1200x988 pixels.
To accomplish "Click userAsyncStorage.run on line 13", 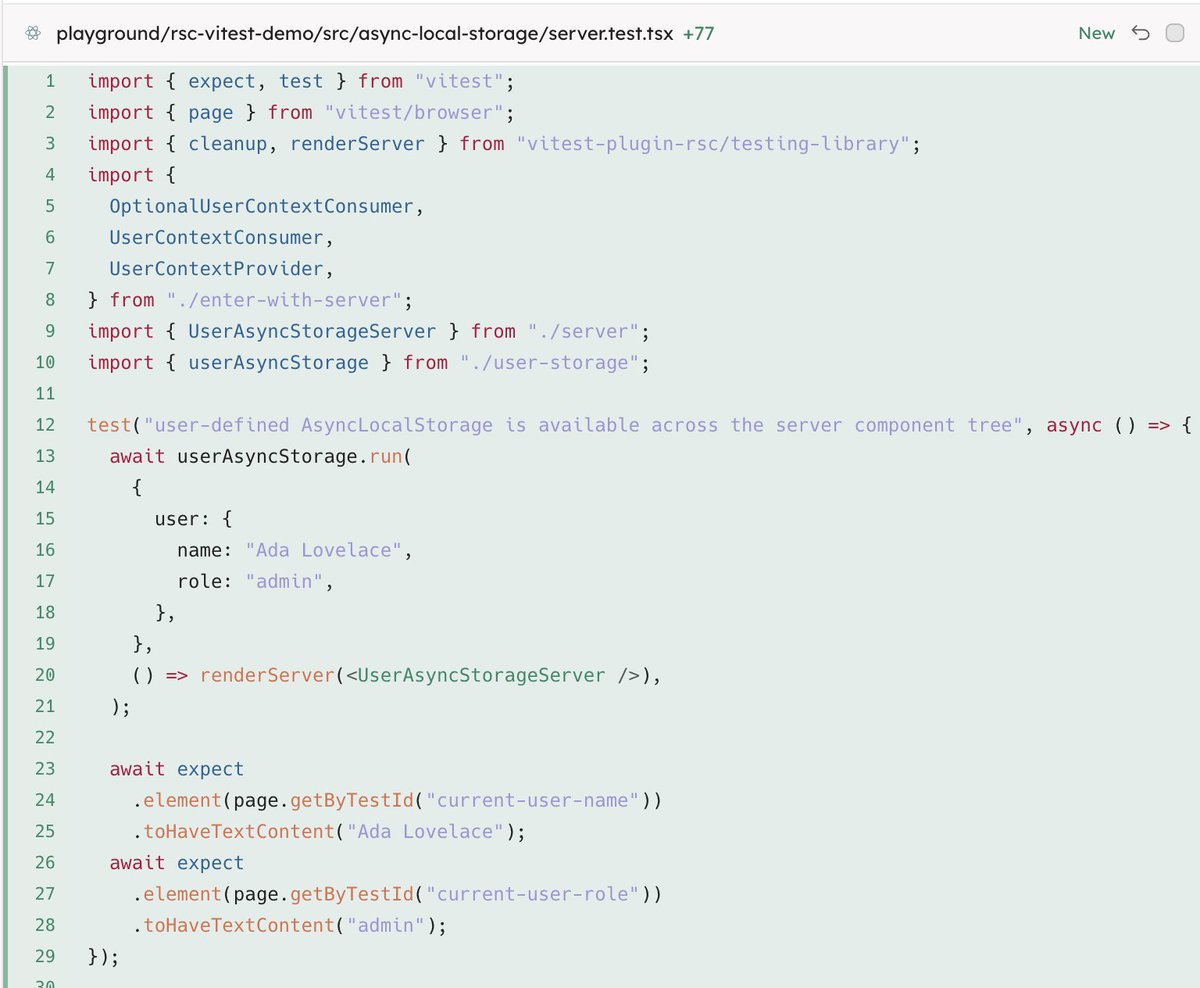I will point(289,456).
